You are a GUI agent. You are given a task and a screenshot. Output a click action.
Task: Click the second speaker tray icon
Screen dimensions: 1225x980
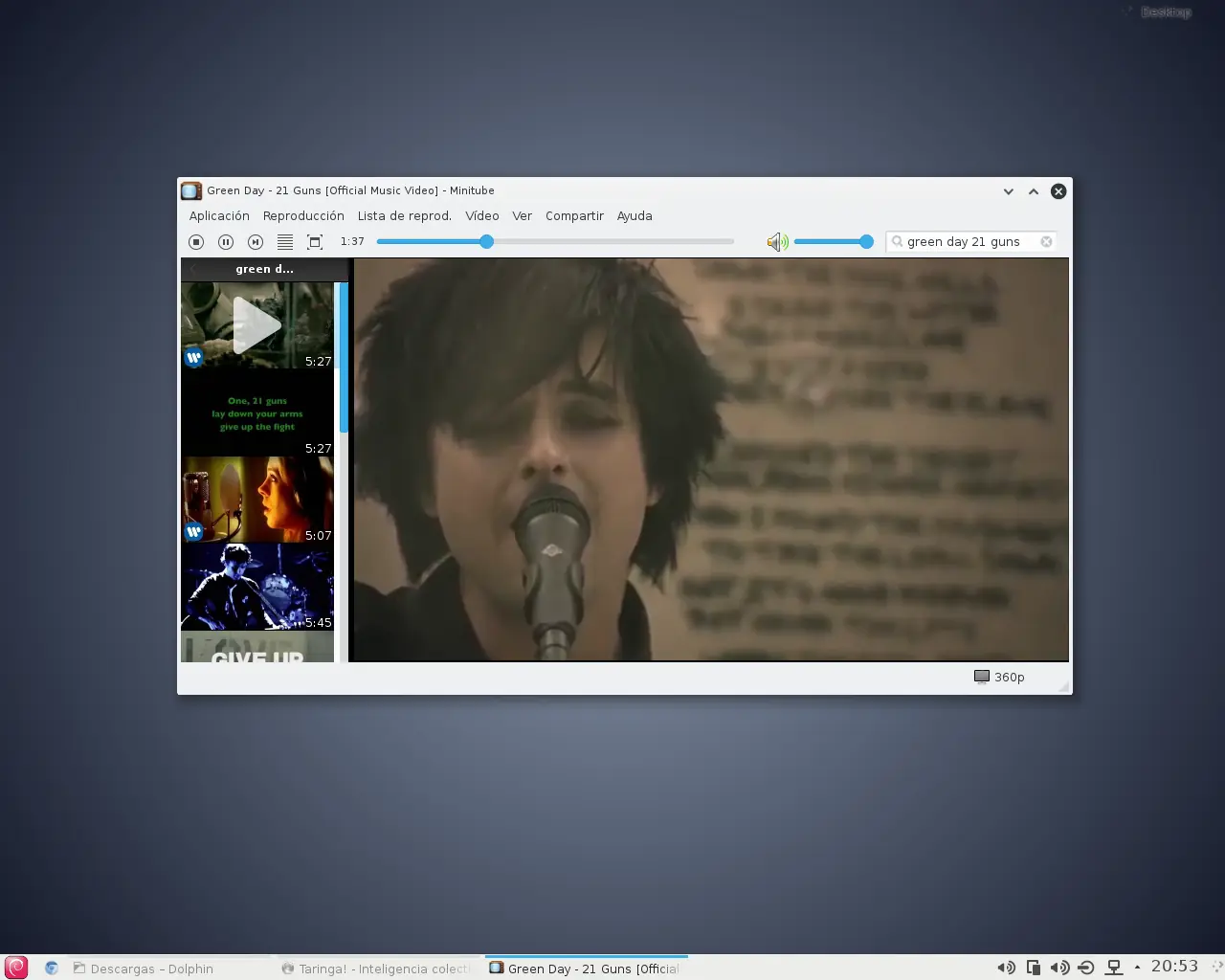point(1059,968)
